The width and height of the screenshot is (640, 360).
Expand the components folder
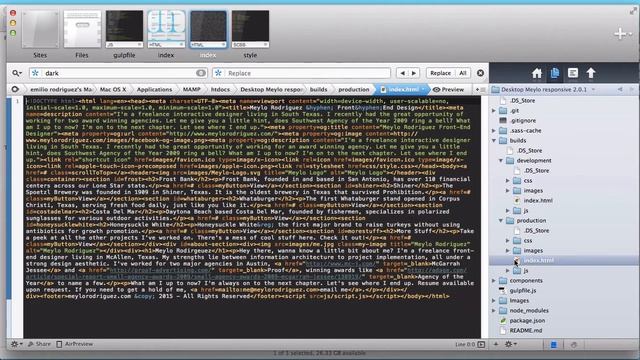pos(494,280)
